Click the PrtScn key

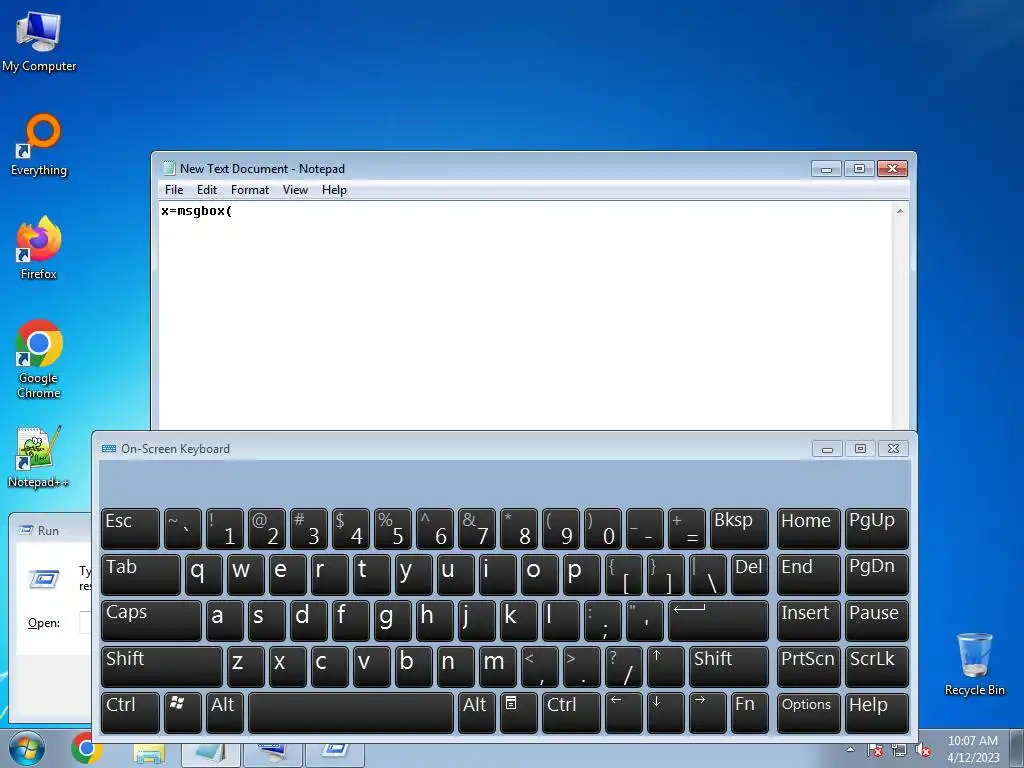tap(808, 666)
